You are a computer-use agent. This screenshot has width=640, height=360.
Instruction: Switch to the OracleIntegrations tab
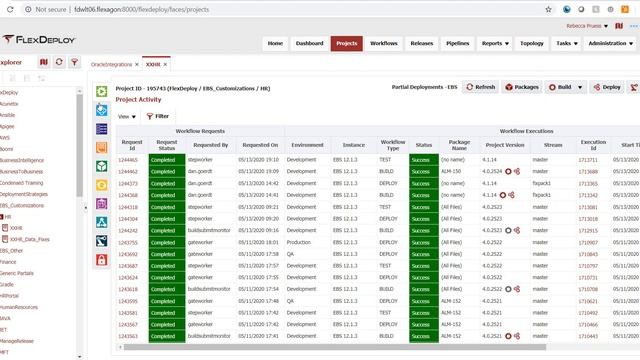click(x=111, y=64)
